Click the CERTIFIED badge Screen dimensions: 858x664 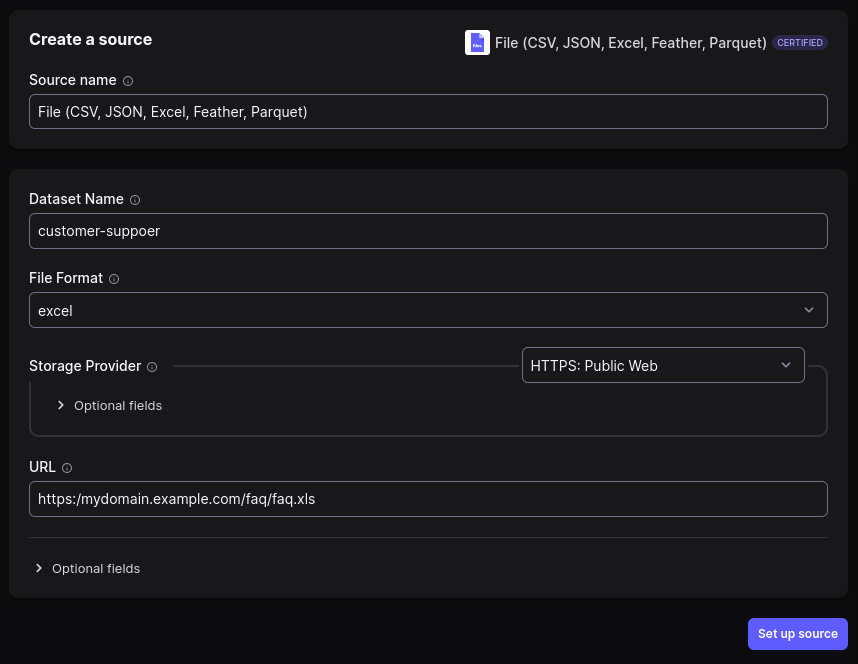tap(800, 42)
